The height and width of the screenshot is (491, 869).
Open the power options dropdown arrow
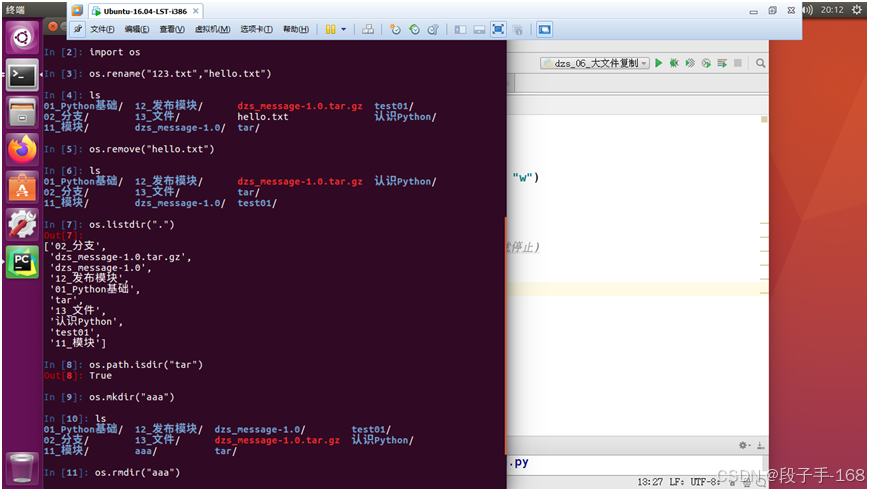click(x=344, y=29)
